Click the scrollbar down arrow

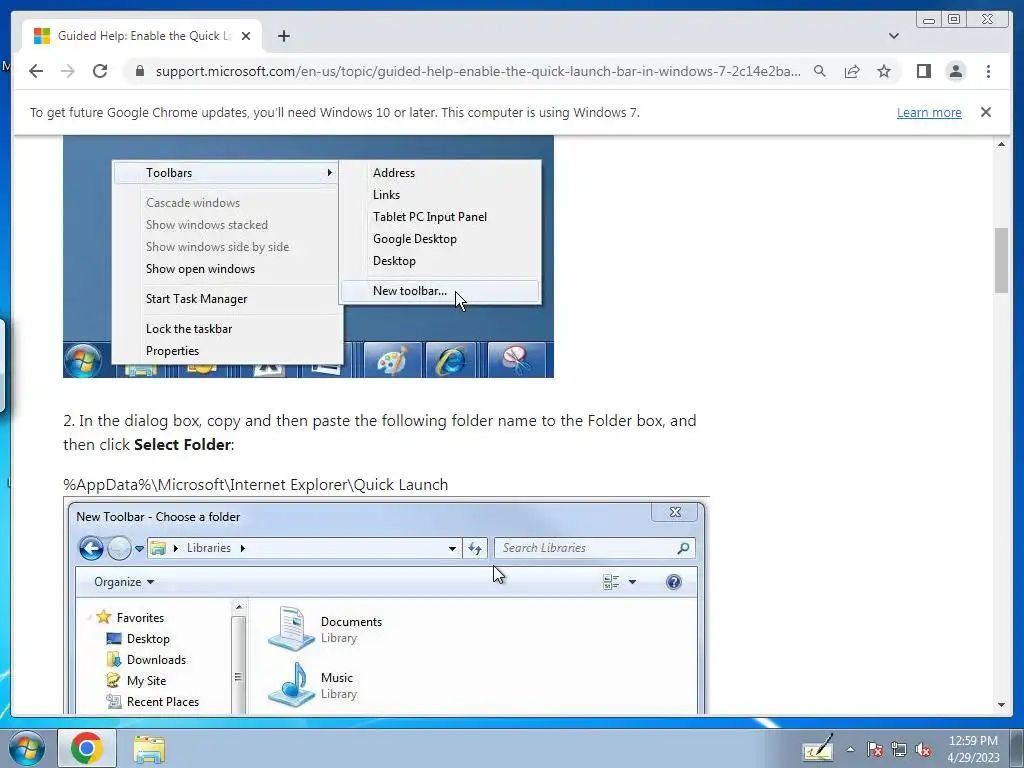1001,705
